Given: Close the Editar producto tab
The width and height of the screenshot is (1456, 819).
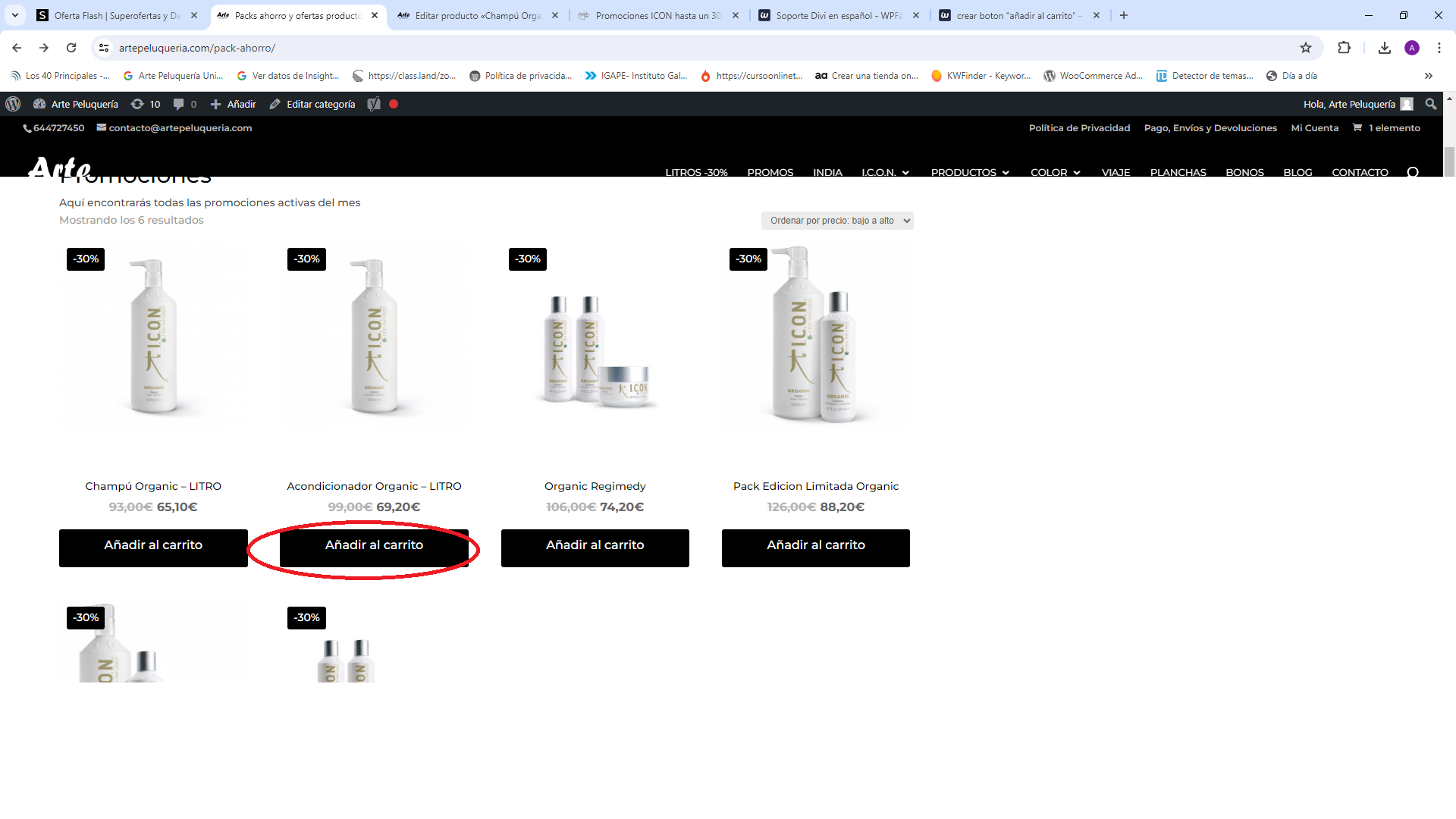Looking at the screenshot, I should point(555,15).
